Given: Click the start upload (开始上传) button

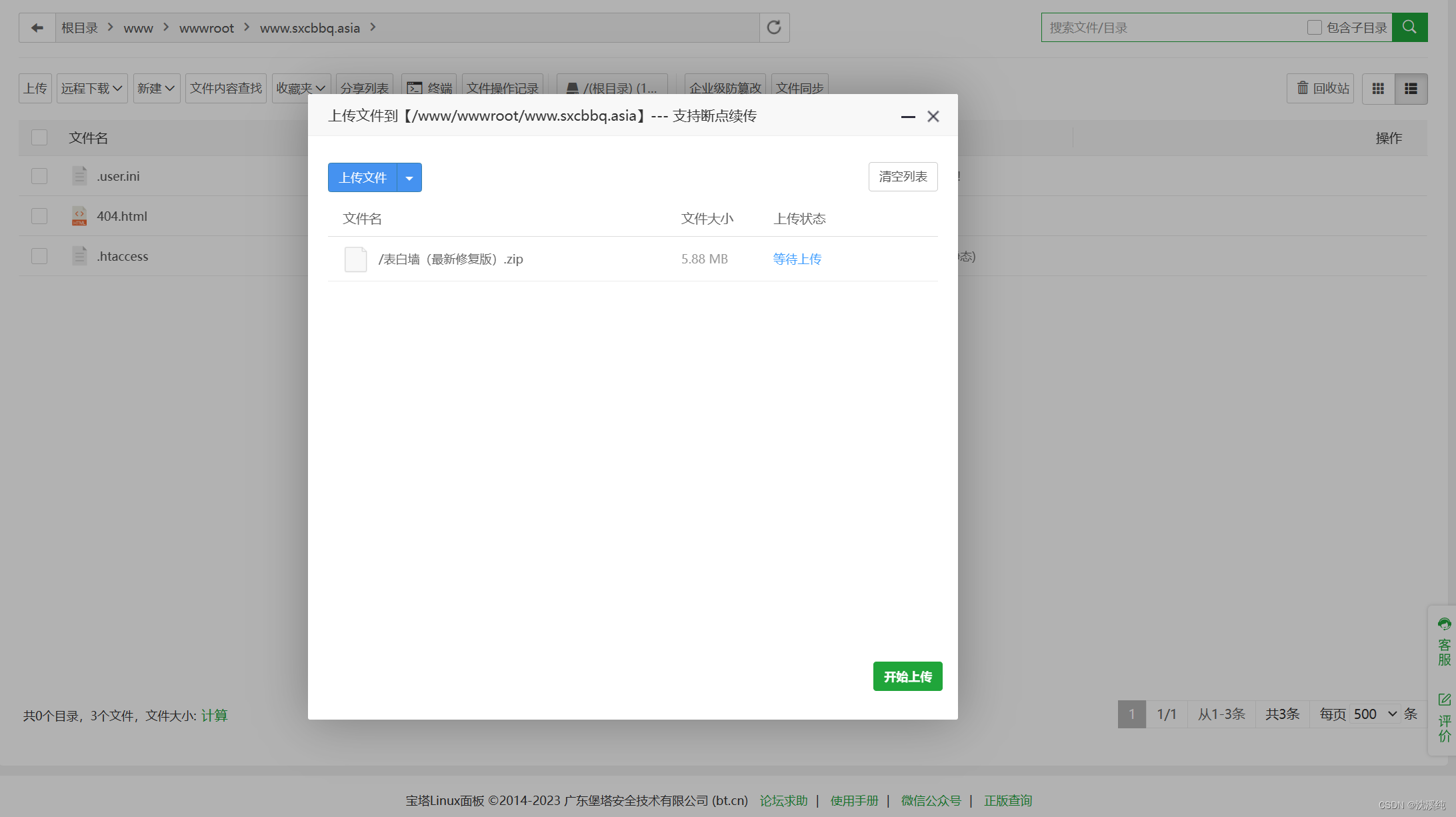Looking at the screenshot, I should coord(907,676).
